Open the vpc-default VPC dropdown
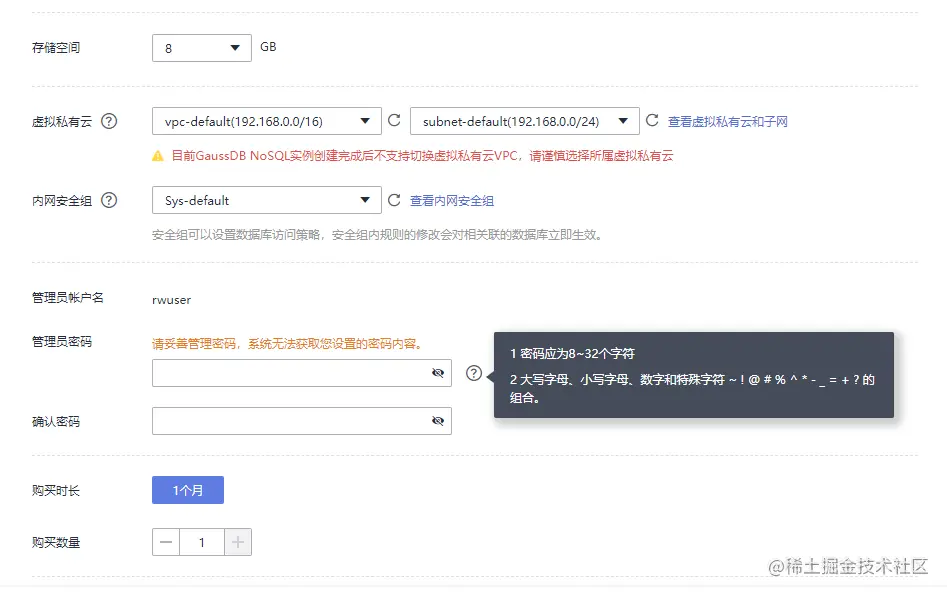This screenshot has width=947, height=595. point(266,121)
